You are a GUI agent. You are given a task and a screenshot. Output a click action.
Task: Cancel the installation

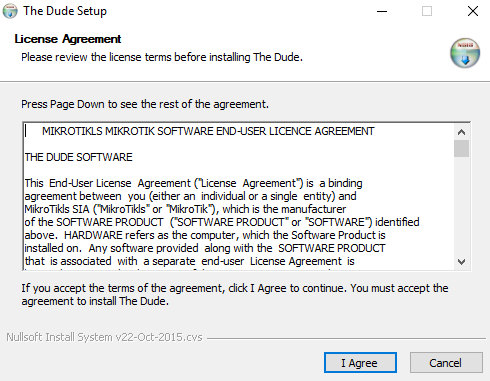pyautogui.click(x=446, y=363)
